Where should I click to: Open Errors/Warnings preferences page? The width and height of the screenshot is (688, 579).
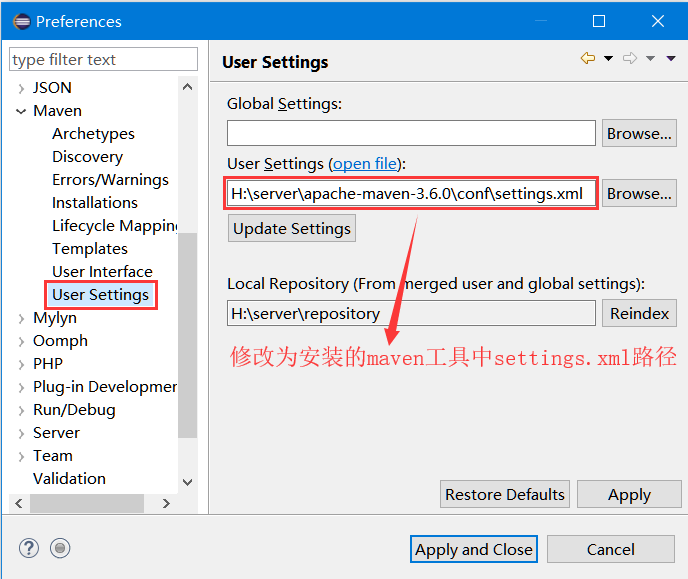[x=111, y=180]
